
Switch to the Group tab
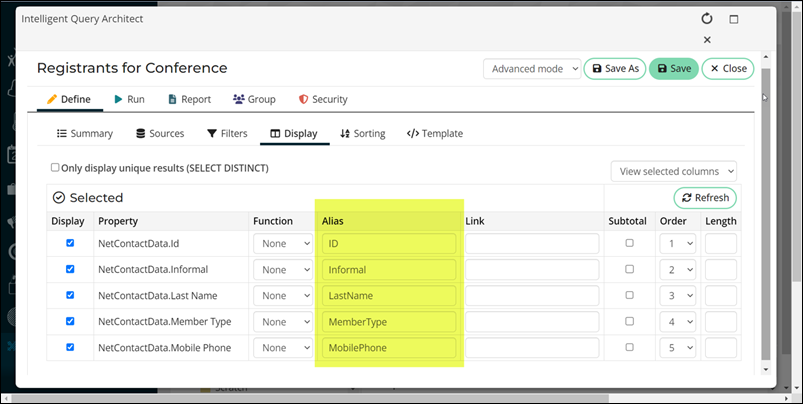pyautogui.click(x=254, y=99)
